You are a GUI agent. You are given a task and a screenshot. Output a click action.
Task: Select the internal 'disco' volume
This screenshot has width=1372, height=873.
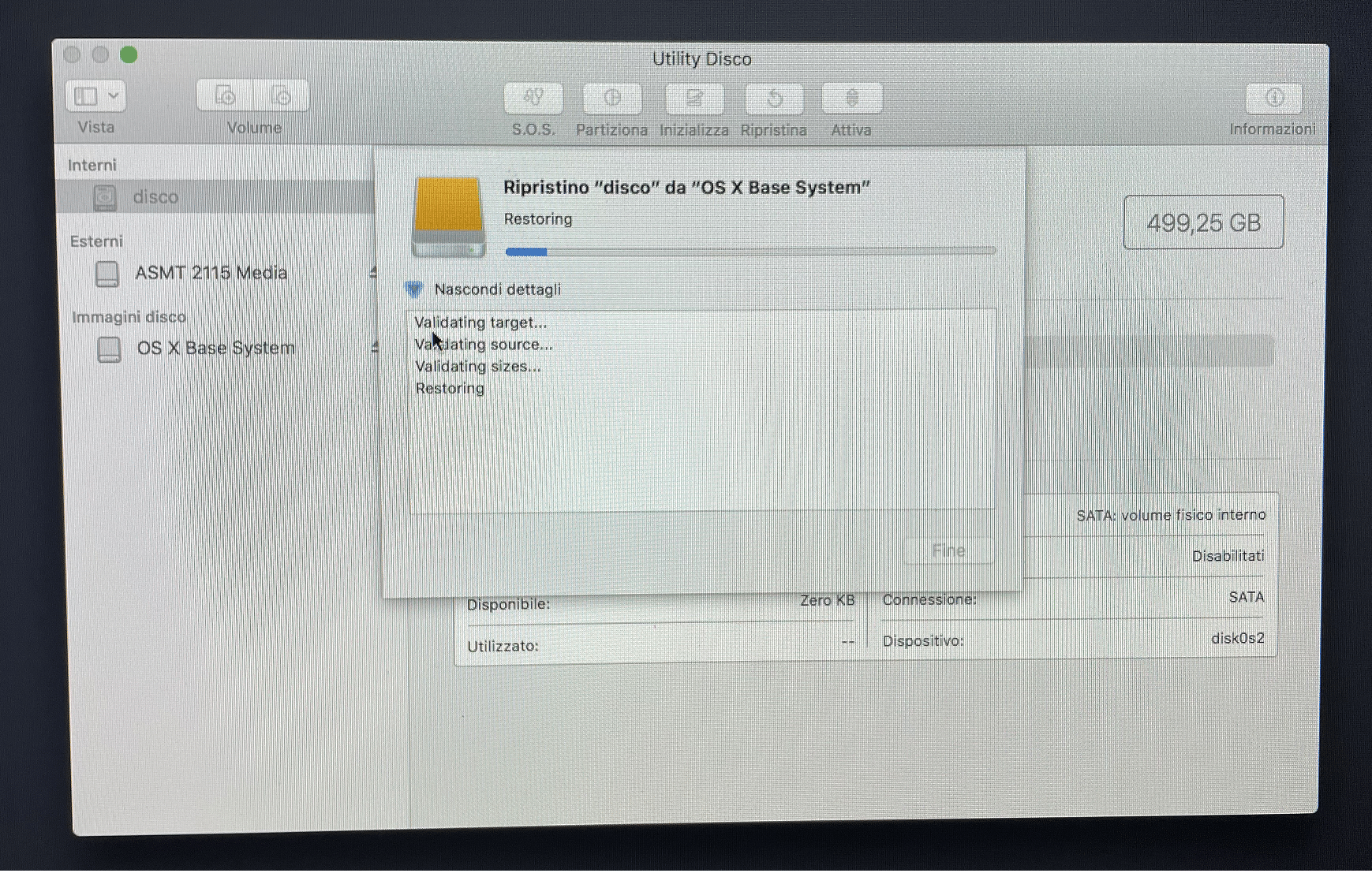point(217,196)
